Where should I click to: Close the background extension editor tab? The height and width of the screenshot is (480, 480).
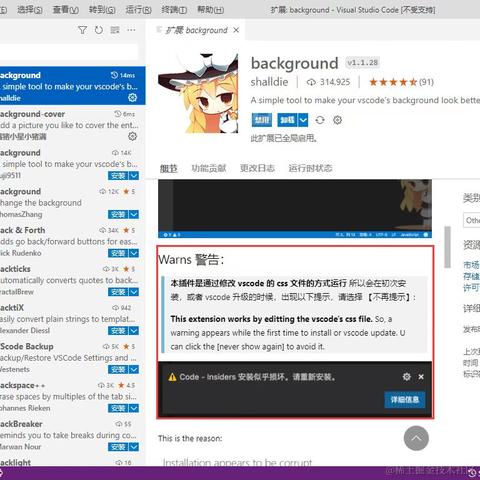(x=236, y=30)
